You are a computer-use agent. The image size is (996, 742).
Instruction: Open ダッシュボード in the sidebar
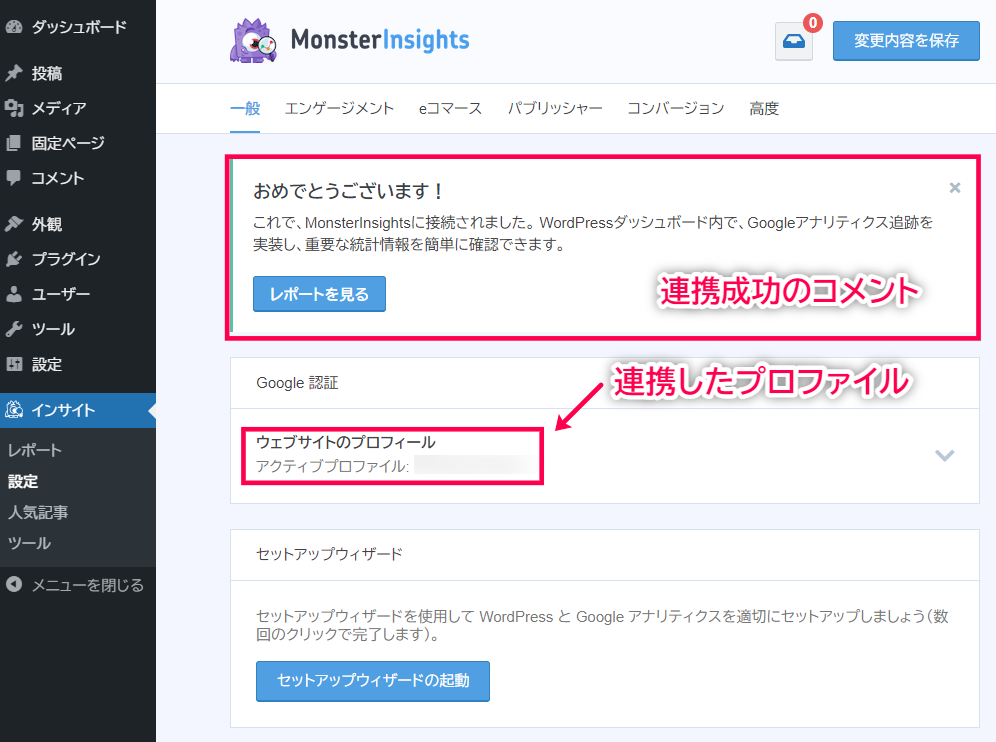click(x=79, y=27)
